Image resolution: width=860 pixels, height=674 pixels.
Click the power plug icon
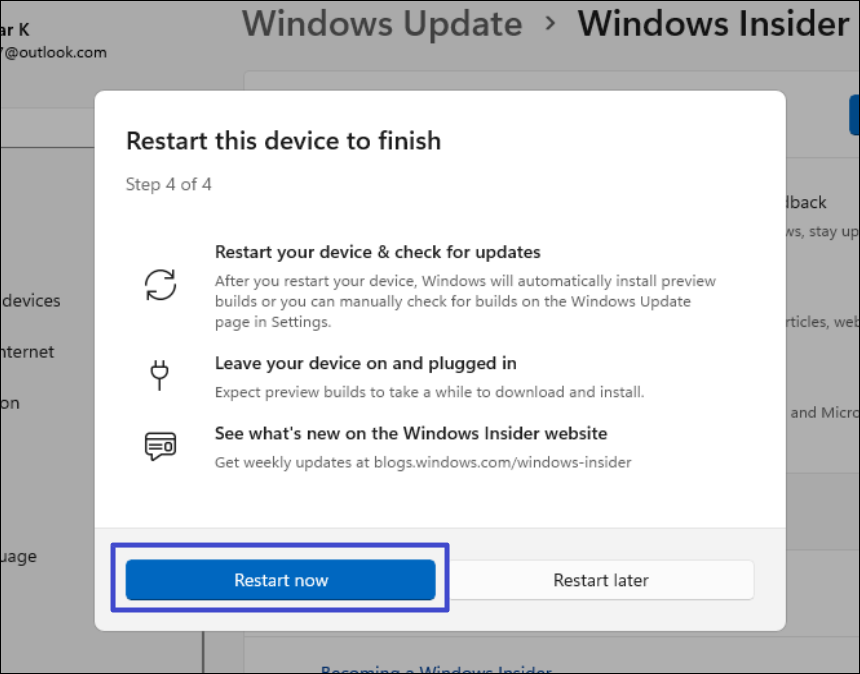click(x=160, y=375)
